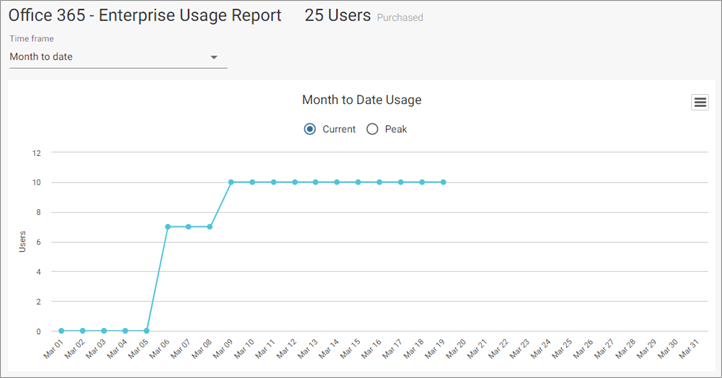Click the Mar 05 data point at zero

tap(146, 331)
